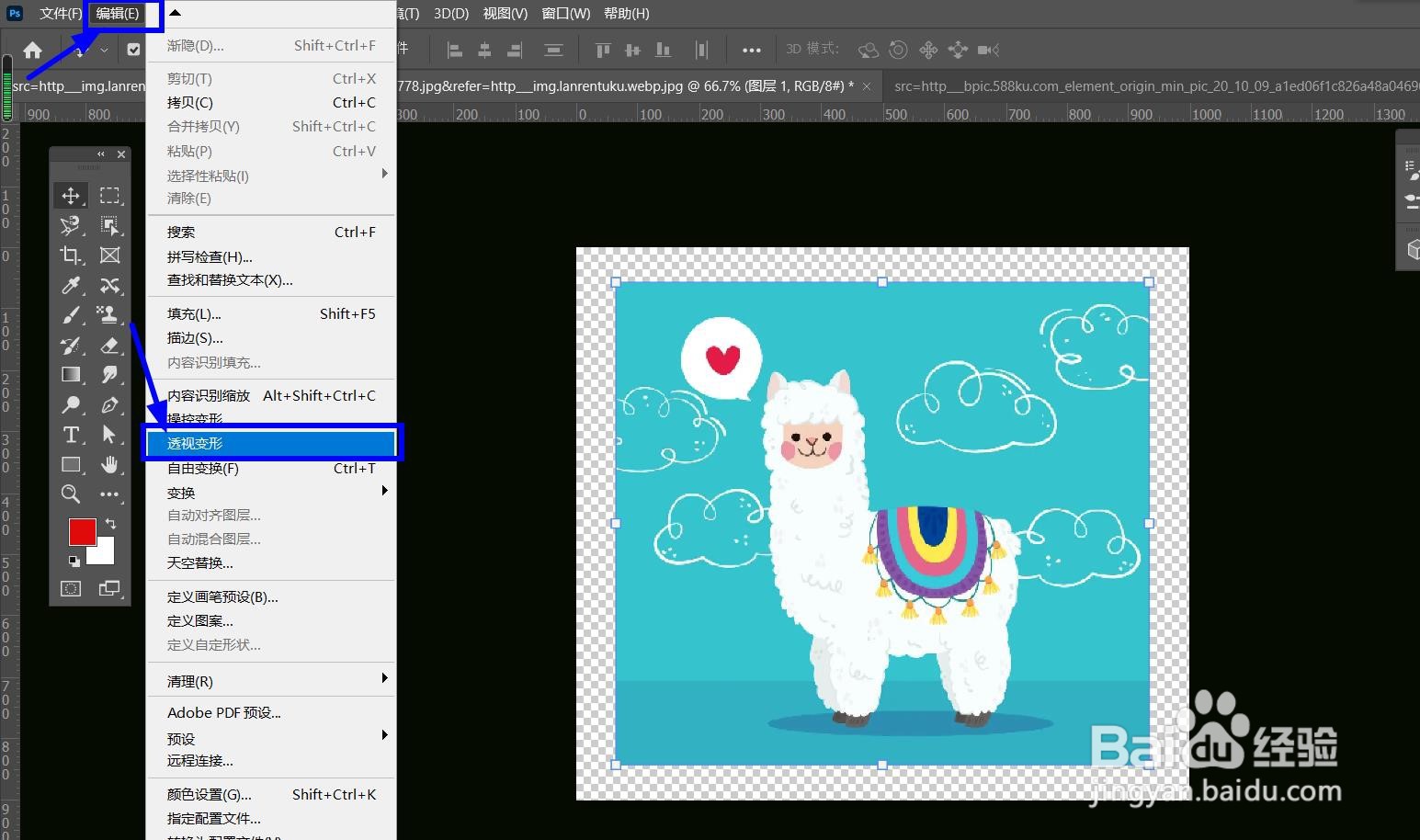The width and height of the screenshot is (1420, 840).
Task: Select the Horizontal Type tool
Action: [71, 435]
